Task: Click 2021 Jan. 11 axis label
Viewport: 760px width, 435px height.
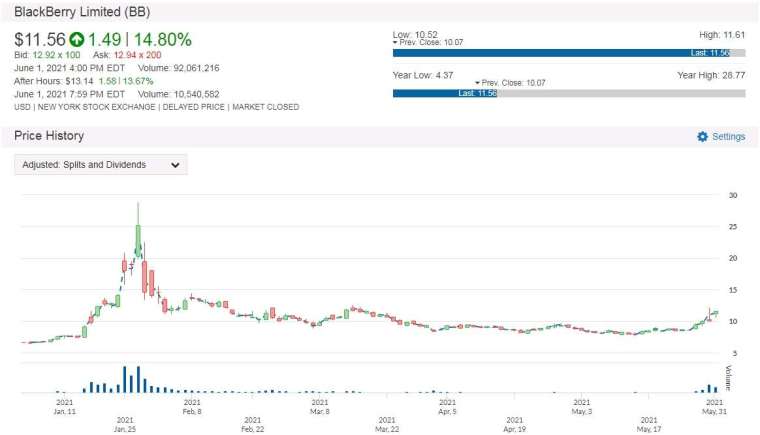Action: [x=64, y=407]
